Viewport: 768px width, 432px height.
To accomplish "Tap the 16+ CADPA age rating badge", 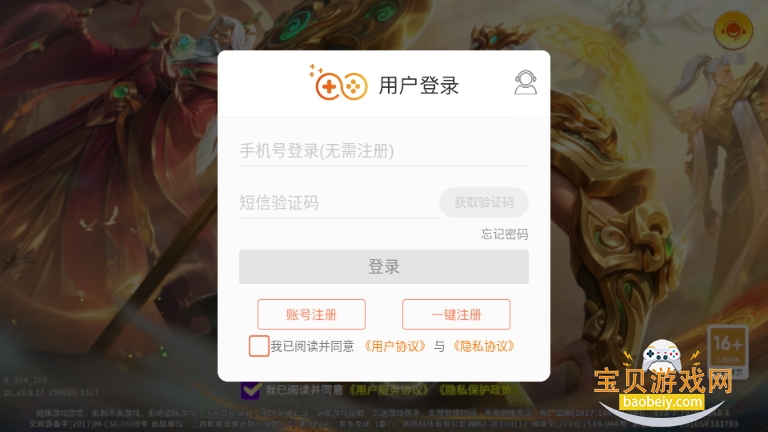I will pos(727,351).
